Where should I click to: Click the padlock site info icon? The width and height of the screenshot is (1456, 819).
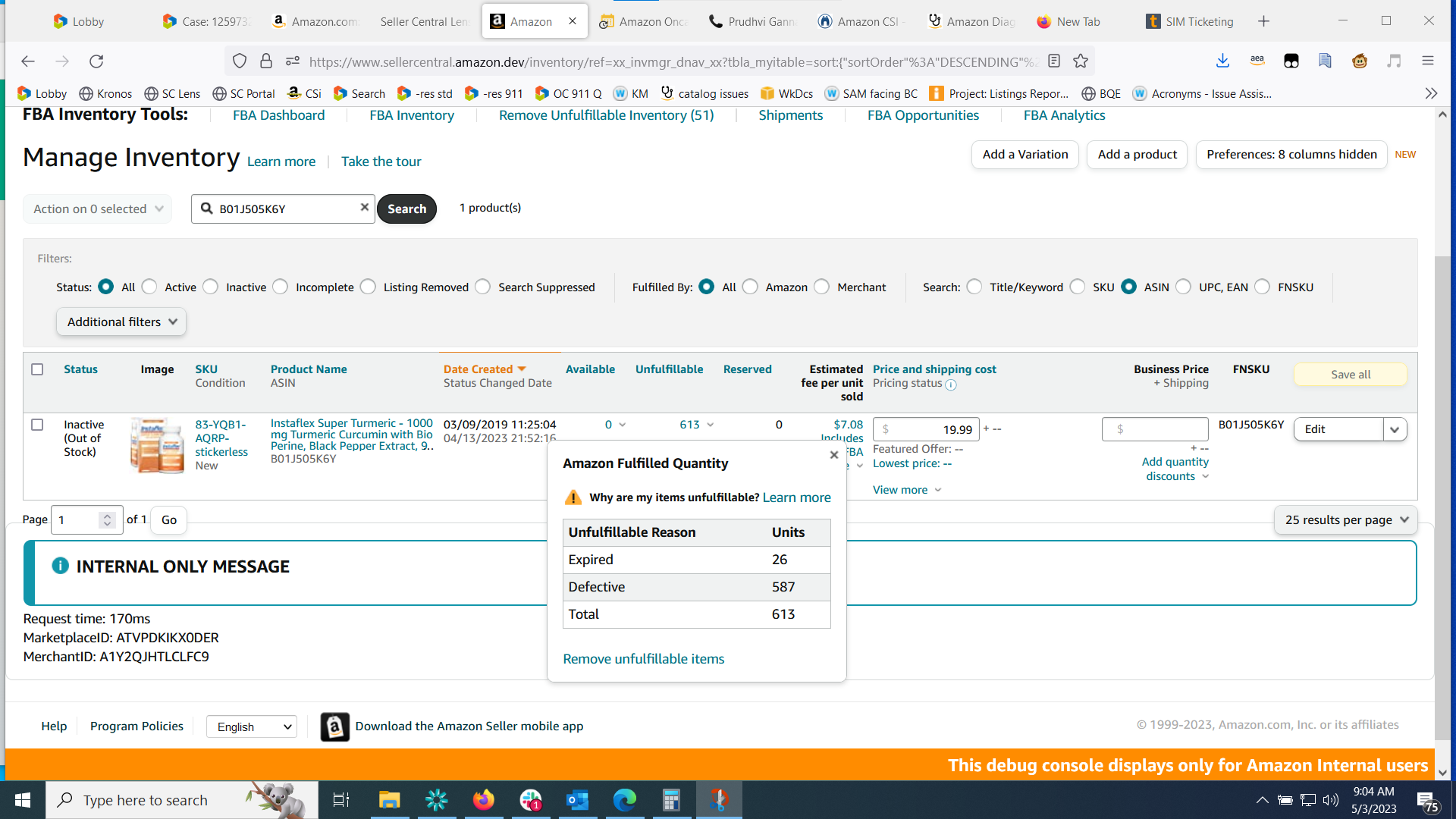(266, 61)
